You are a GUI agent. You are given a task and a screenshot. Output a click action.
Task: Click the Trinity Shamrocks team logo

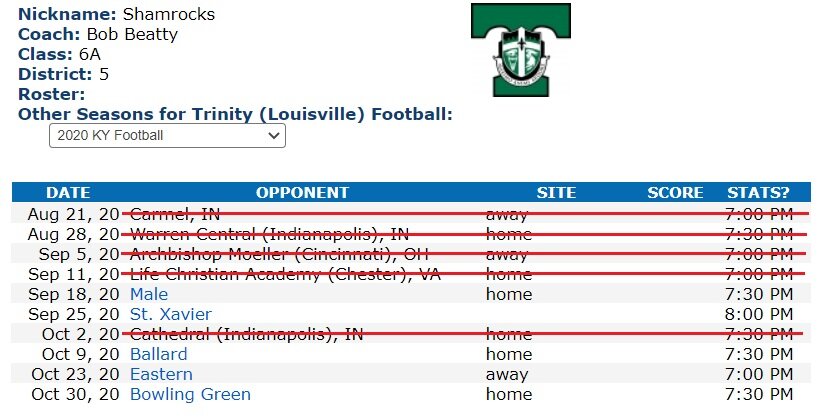click(521, 50)
